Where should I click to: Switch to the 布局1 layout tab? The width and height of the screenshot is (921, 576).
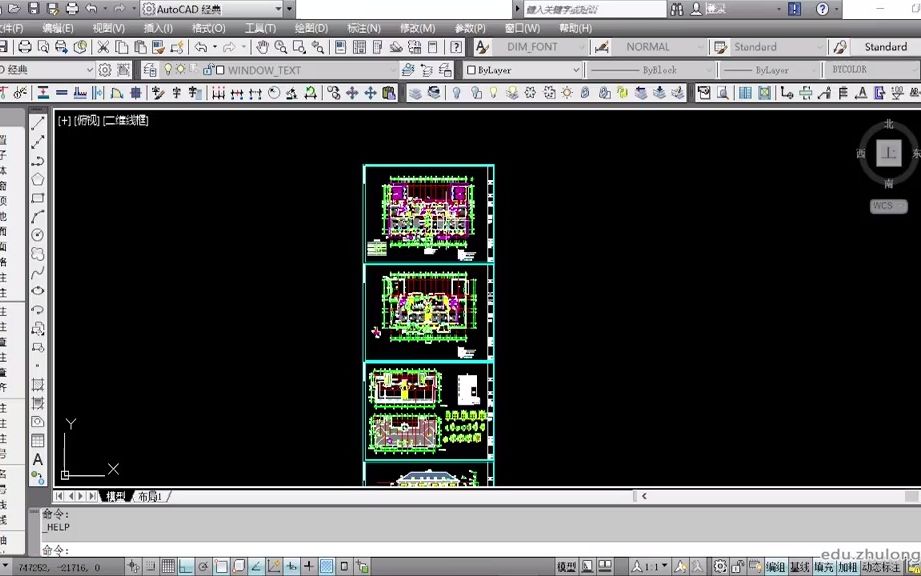point(150,497)
